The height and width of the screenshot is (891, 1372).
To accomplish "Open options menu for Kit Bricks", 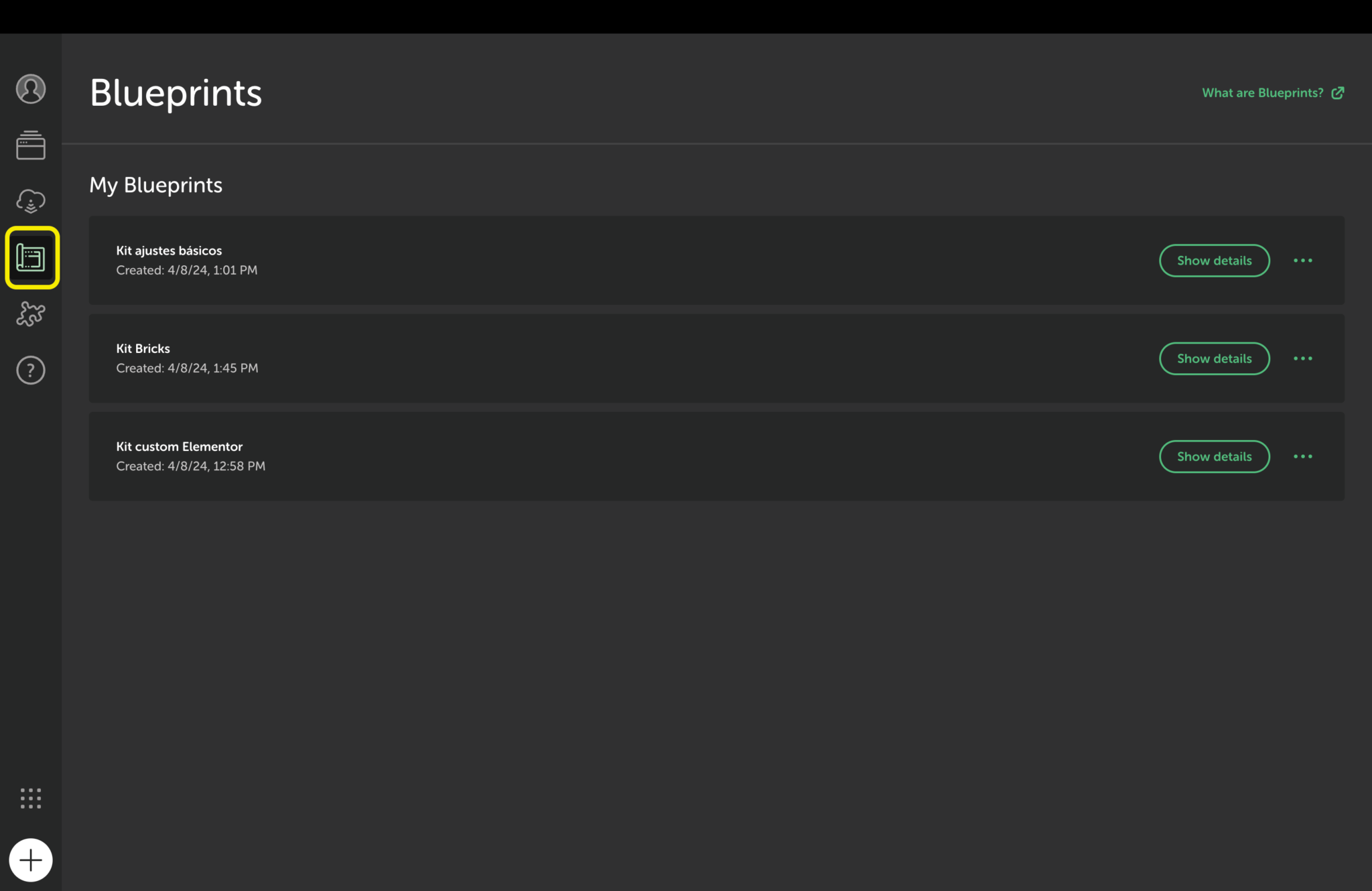I will coord(1303,358).
